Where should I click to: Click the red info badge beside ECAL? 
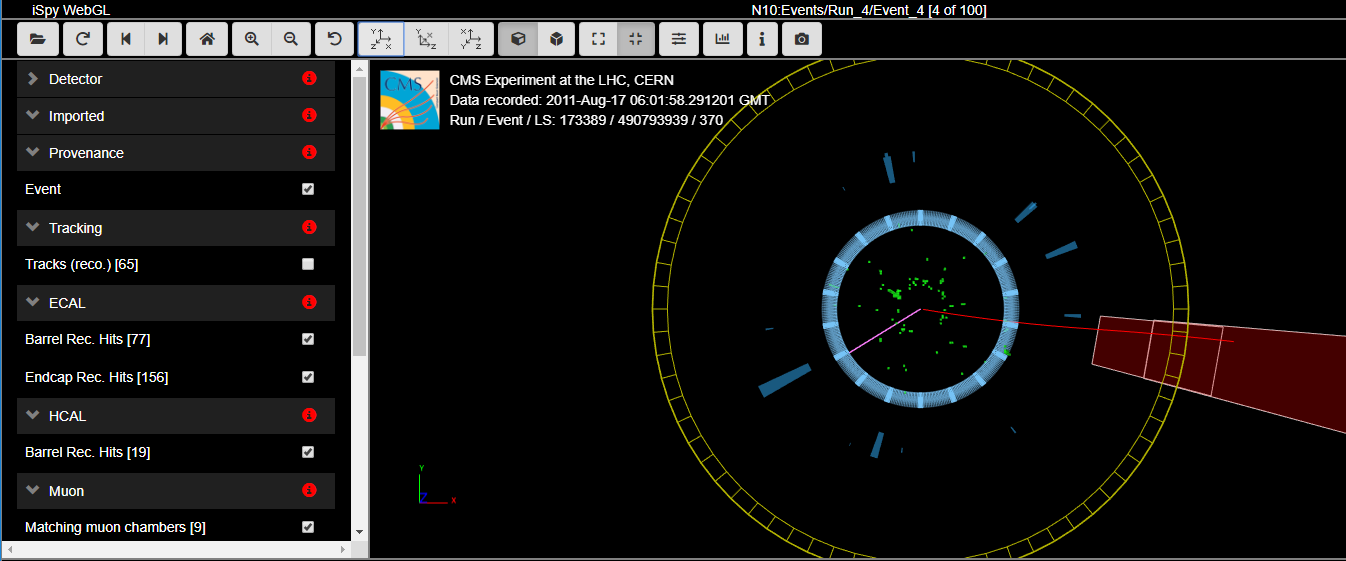pyautogui.click(x=309, y=303)
